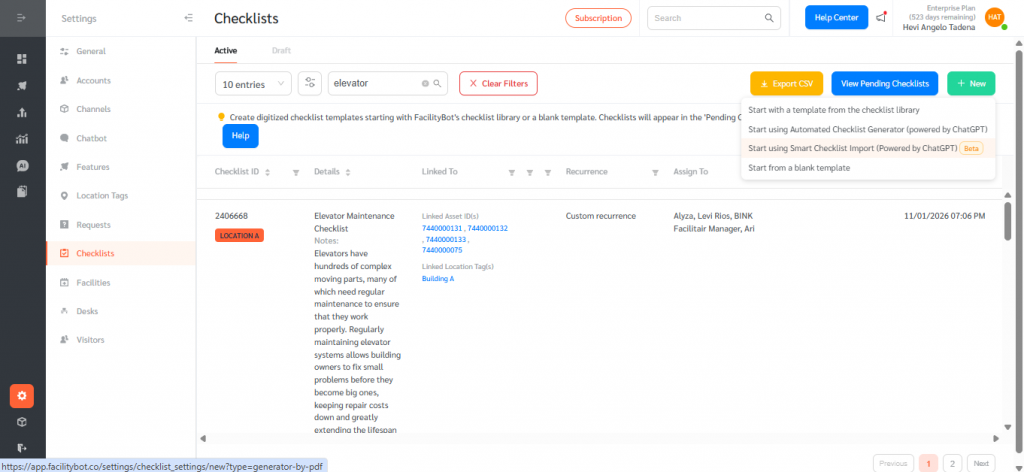The height and width of the screenshot is (472, 1024).
Task: Clear the elevator search text
Action: click(425, 84)
